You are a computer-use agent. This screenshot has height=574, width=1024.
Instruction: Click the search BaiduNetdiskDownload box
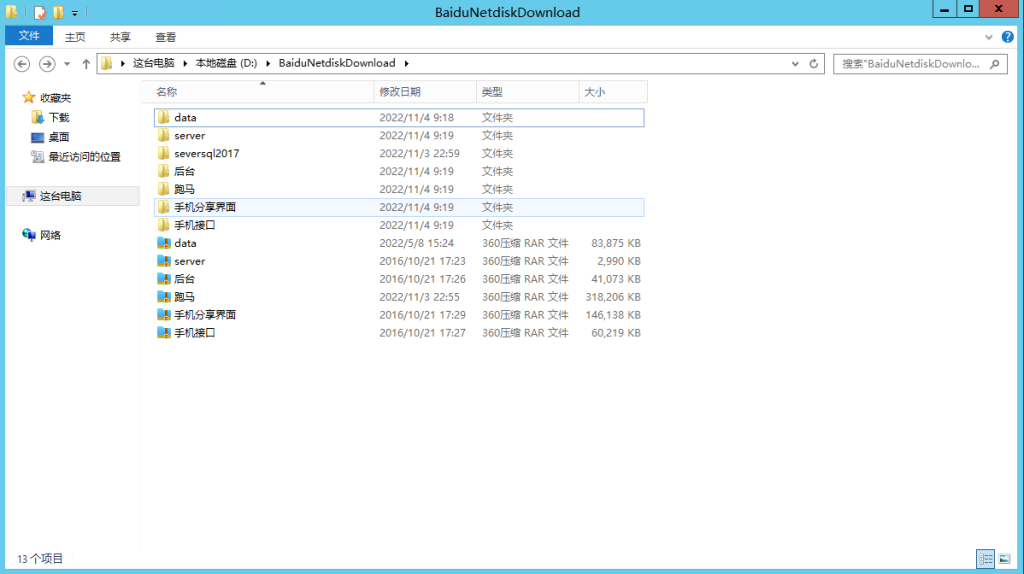[910, 64]
